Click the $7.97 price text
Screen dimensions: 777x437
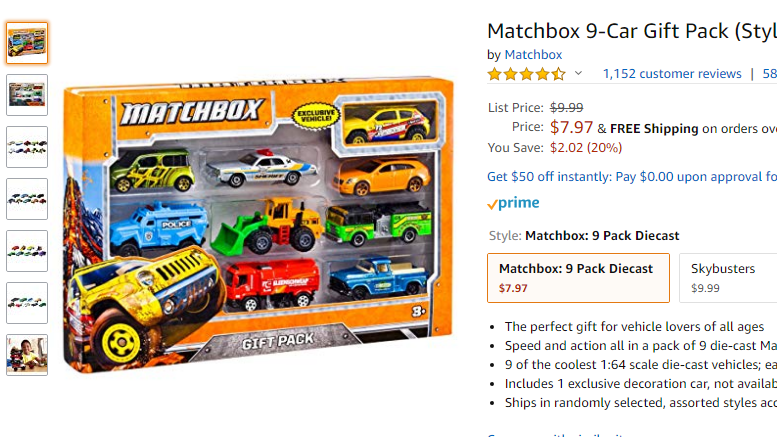(571, 127)
